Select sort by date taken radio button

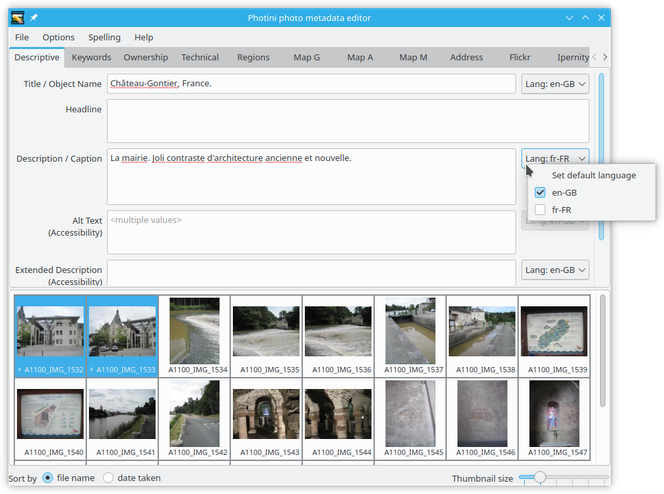tap(108, 478)
